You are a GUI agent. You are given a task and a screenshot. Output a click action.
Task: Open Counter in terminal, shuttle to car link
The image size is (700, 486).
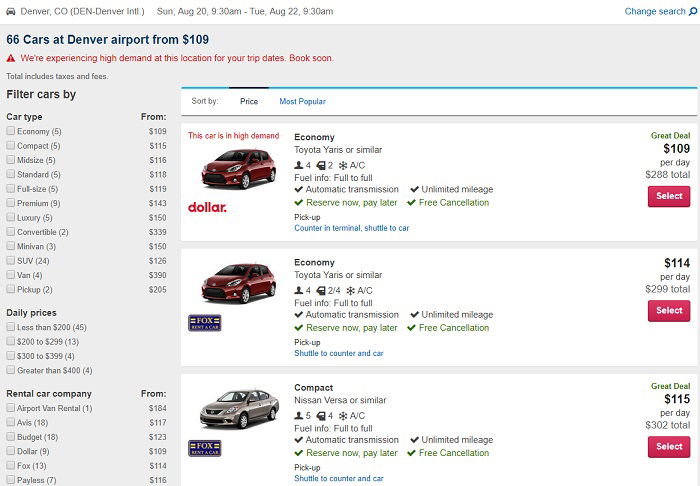(x=351, y=228)
